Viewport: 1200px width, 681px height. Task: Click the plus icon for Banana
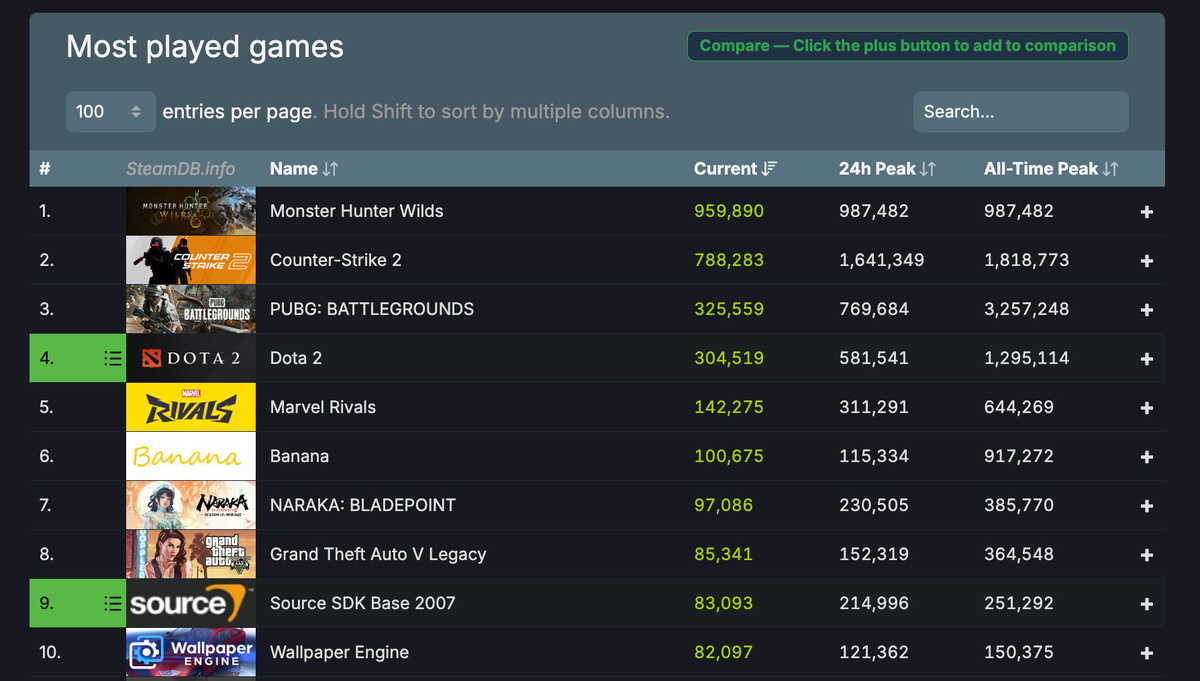(x=1146, y=457)
